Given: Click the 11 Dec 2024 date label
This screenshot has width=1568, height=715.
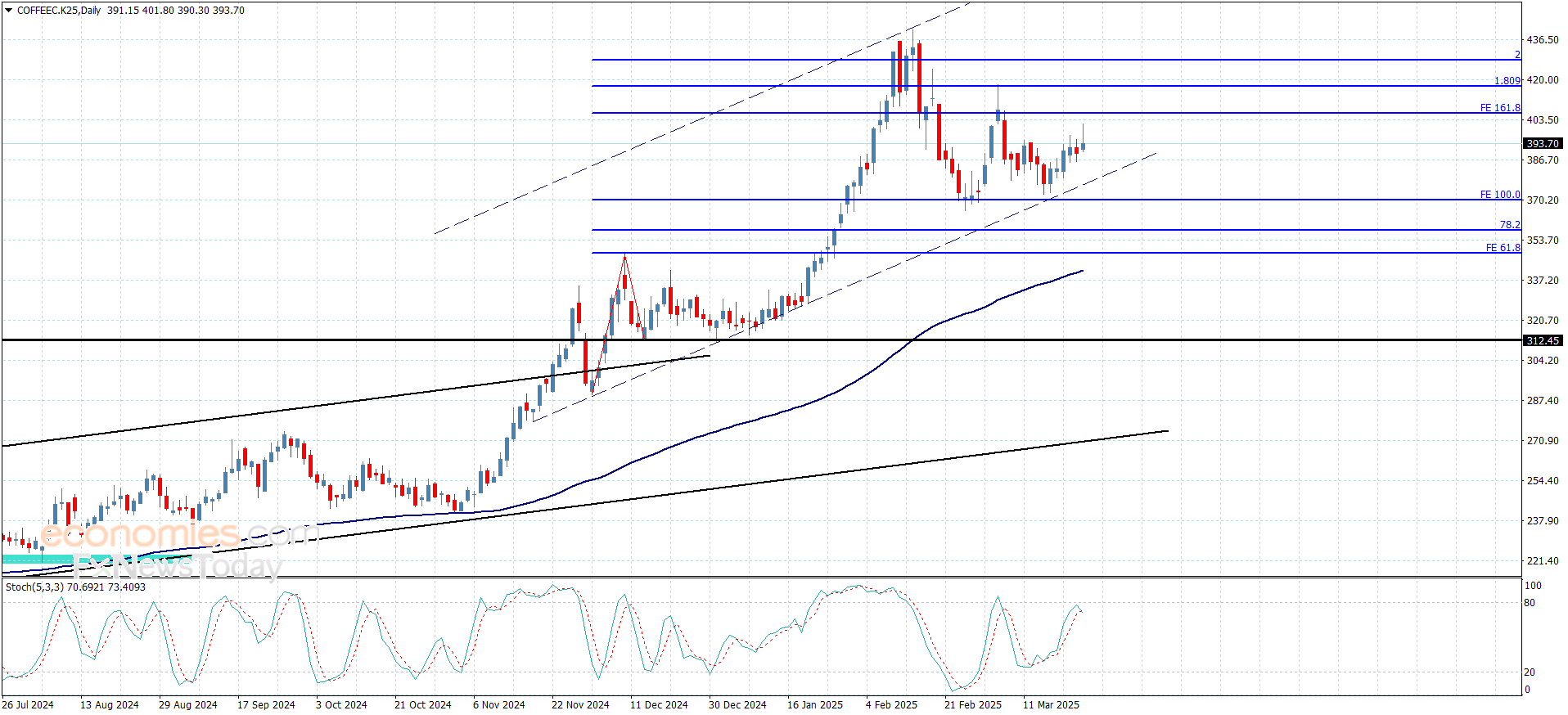Looking at the screenshot, I should tap(659, 705).
